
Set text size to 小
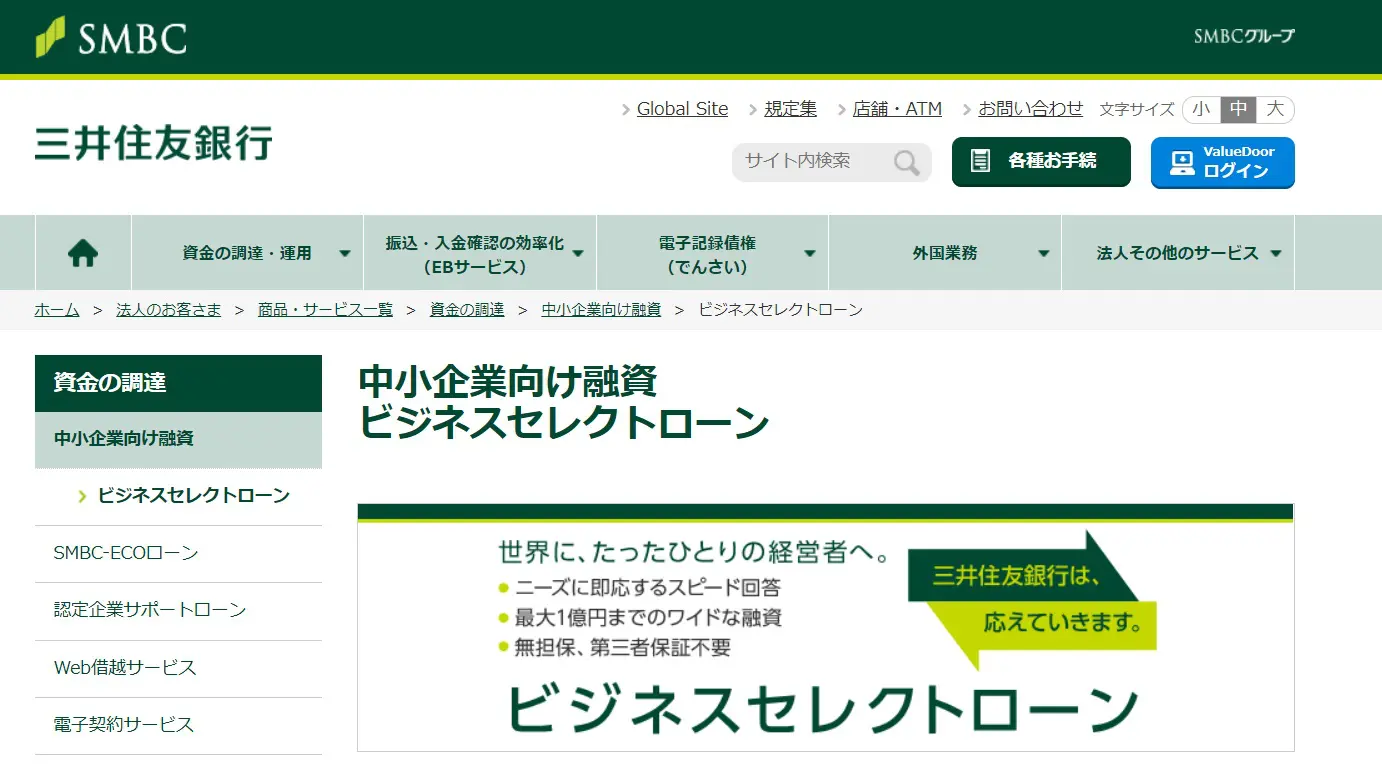pos(1201,109)
